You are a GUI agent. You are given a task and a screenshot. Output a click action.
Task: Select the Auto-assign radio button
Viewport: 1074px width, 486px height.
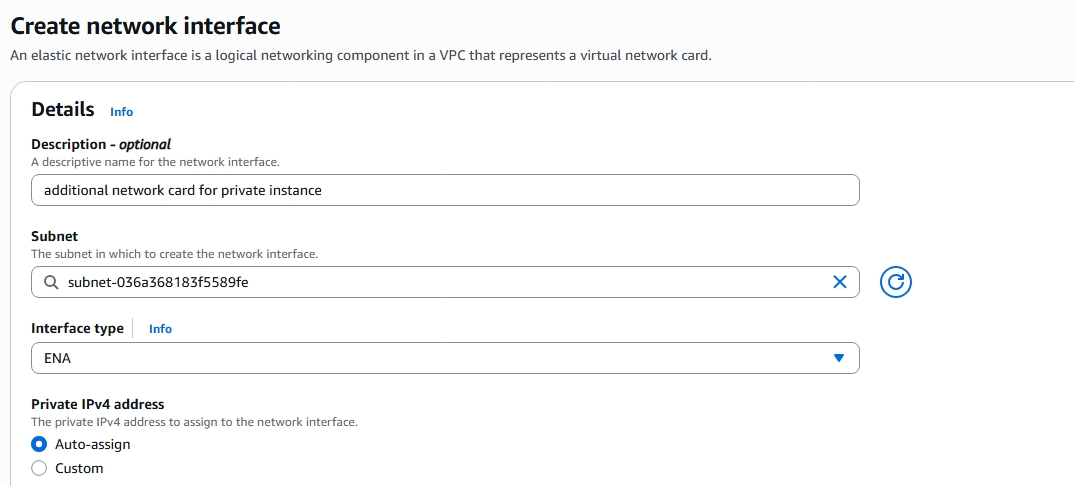pos(39,444)
